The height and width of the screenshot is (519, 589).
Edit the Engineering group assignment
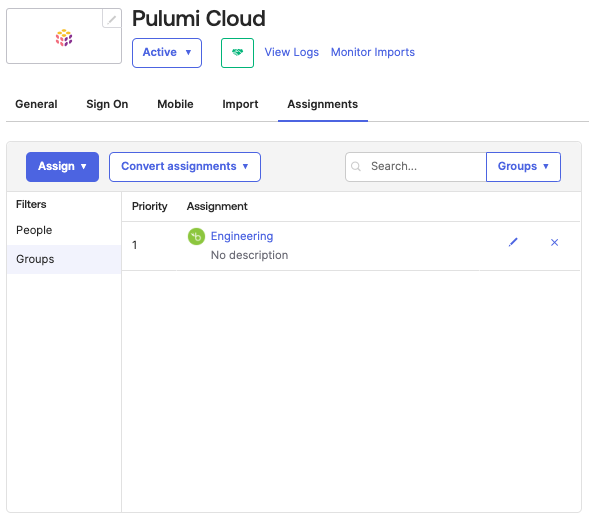[513, 242]
